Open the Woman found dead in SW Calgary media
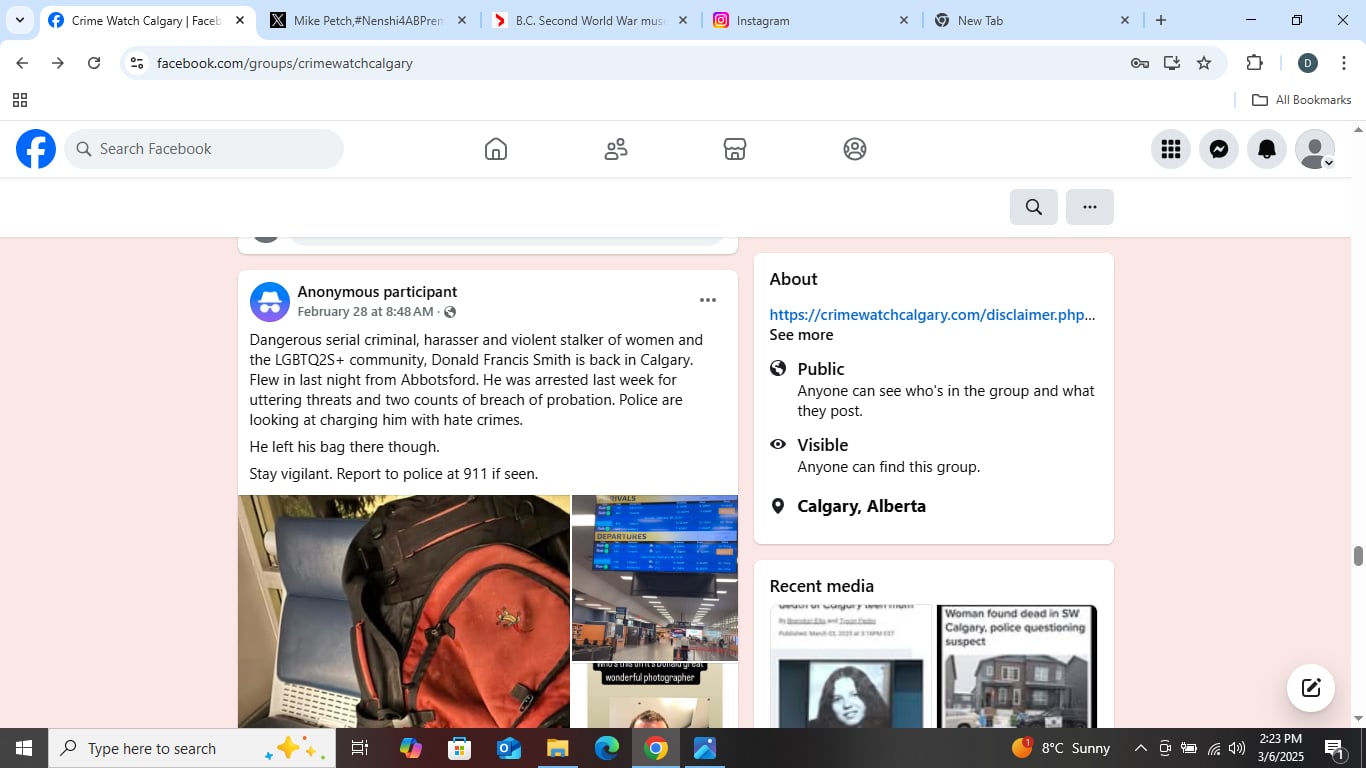Image resolution: width=1366 pixels, height=768 pixels. pos(1017,666)
